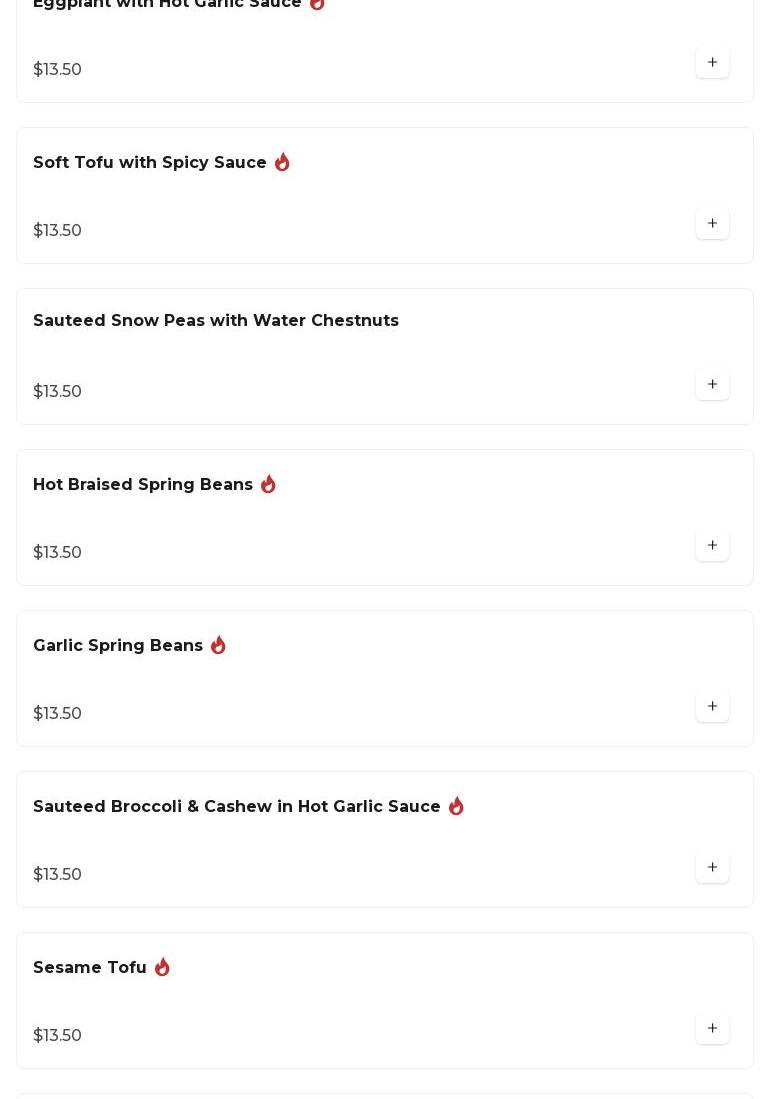Click the flame icon next to Sesame Tofu

162,967
